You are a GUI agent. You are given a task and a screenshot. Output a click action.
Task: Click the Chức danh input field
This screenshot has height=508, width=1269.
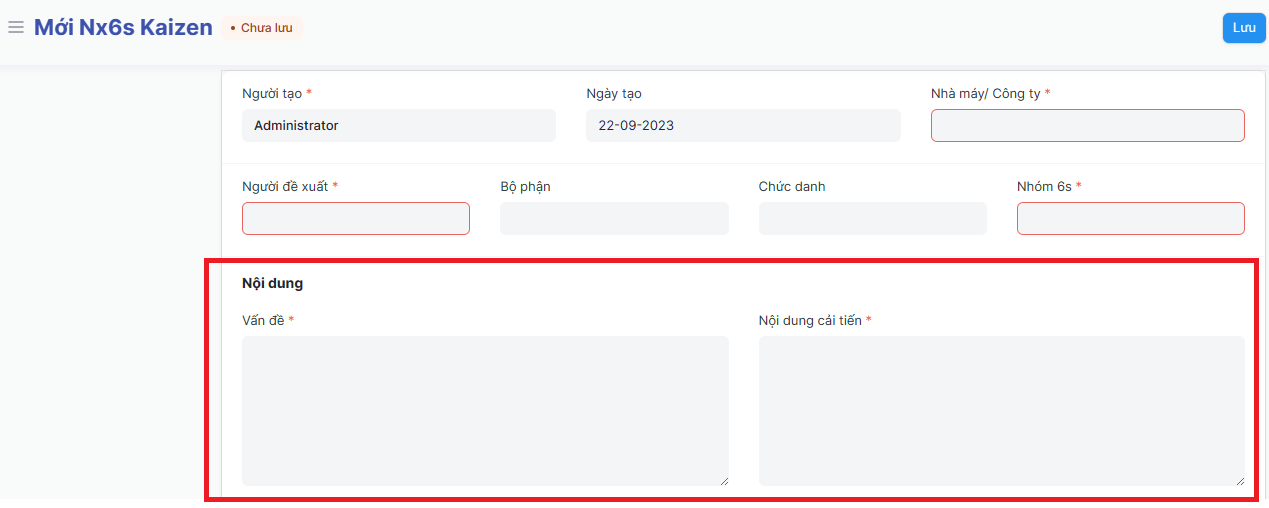(x=872, y=218)
